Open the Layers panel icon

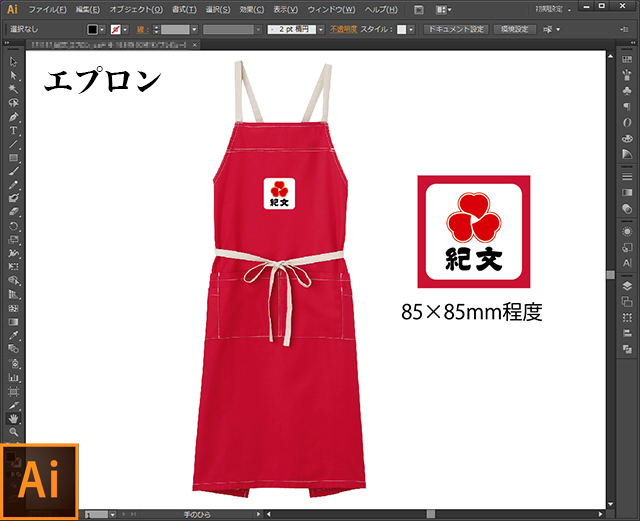(626, 285)
